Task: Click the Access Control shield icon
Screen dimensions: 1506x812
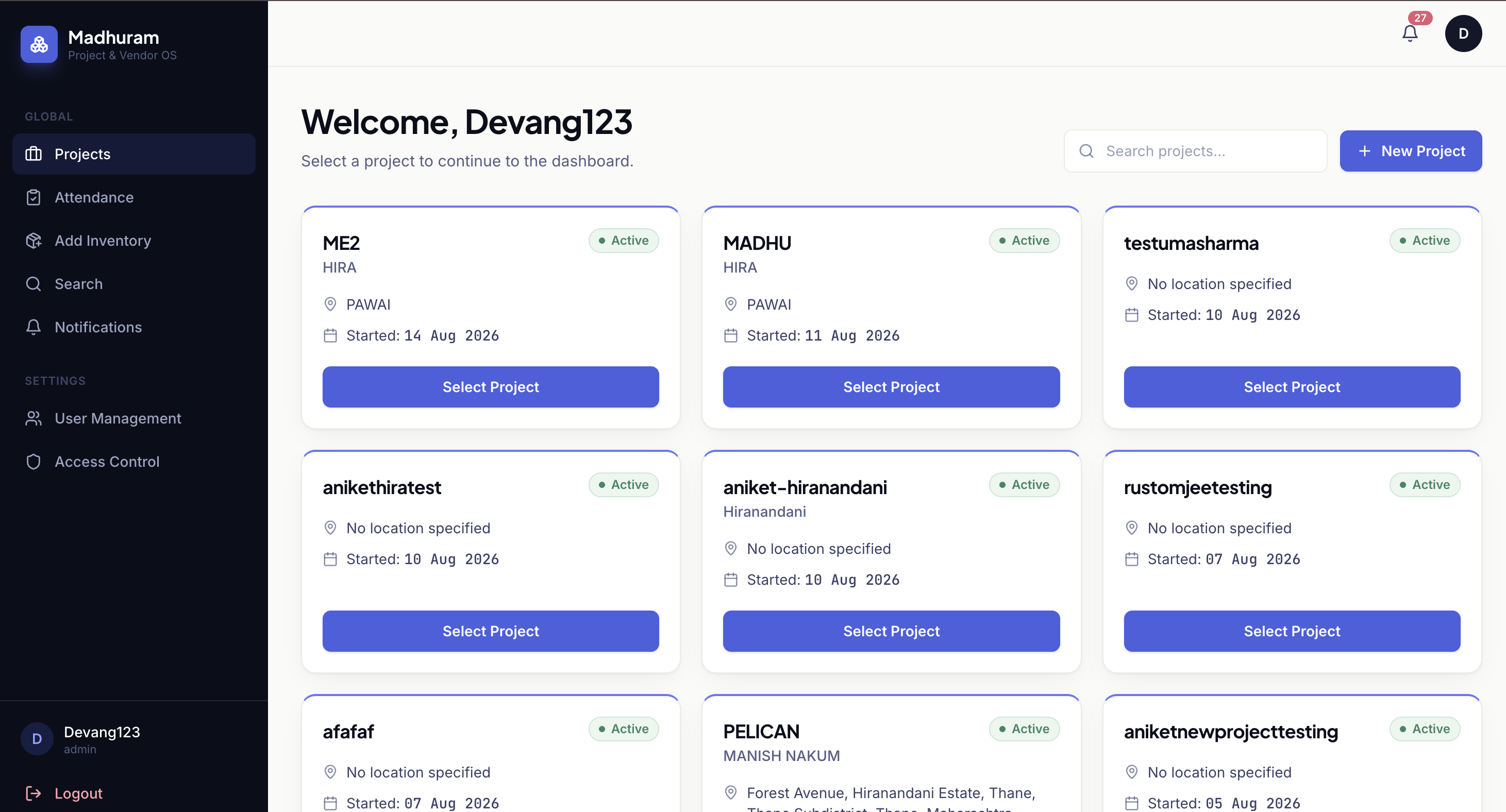Action: pos(34,462)
